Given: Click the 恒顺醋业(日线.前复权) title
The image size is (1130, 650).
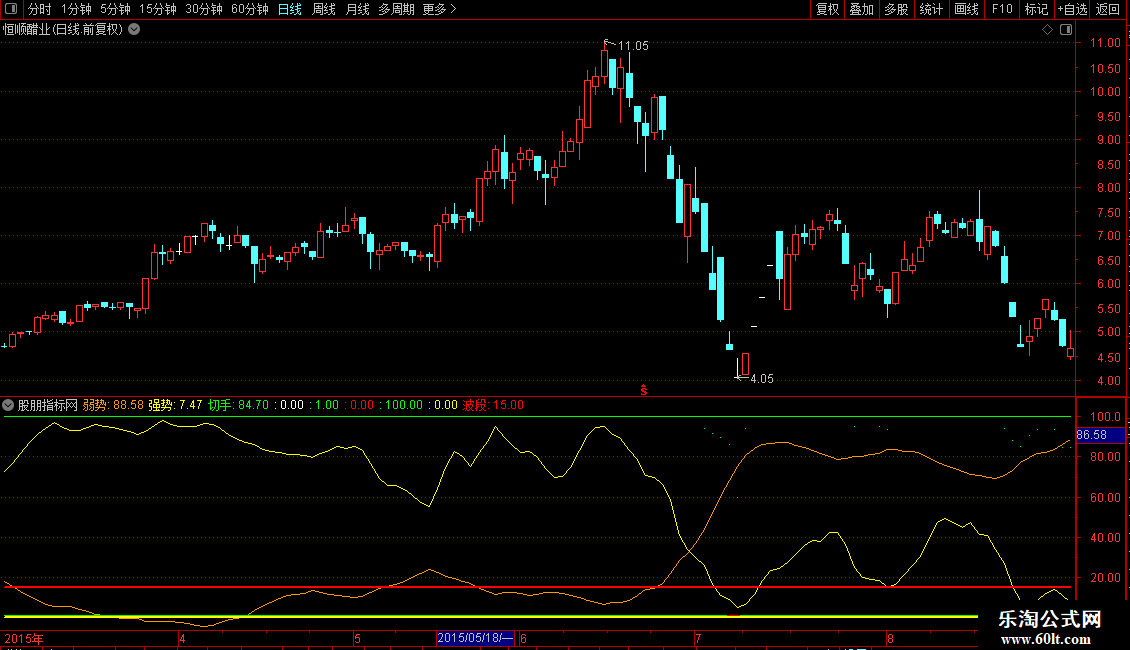Looking at the screenshot, I should (x=63, y=30).
